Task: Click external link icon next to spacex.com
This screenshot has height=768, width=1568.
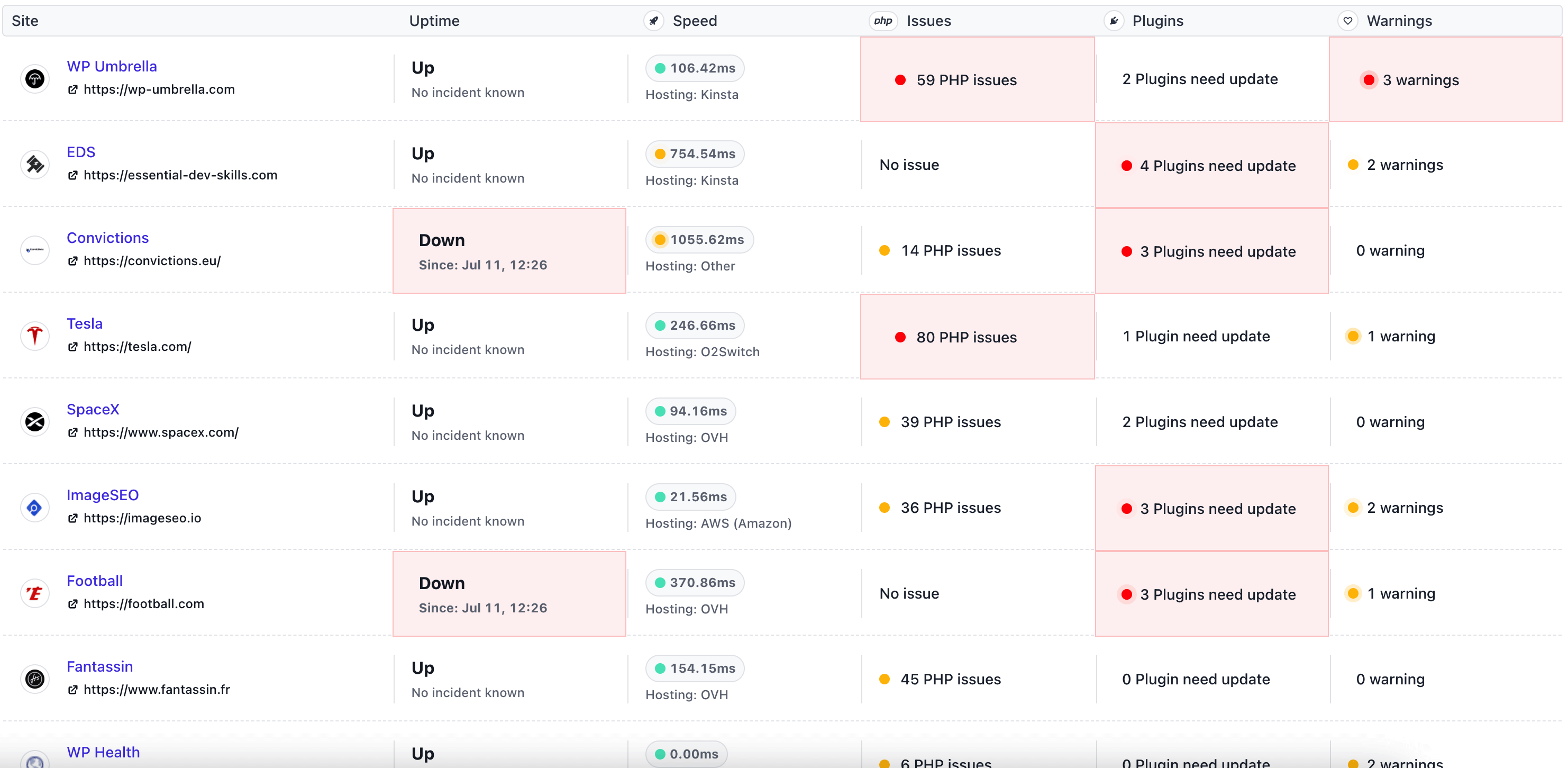Action: pyautogui.click(x=72, y=432)
